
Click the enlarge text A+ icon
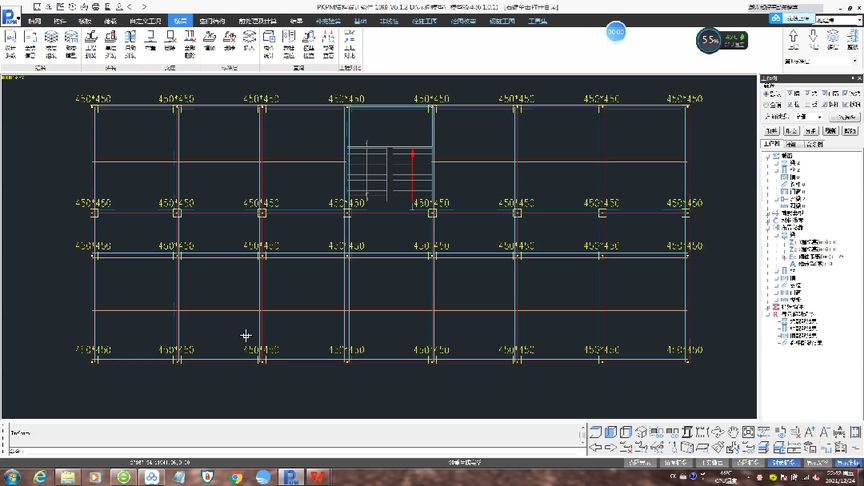coord(809,432)
